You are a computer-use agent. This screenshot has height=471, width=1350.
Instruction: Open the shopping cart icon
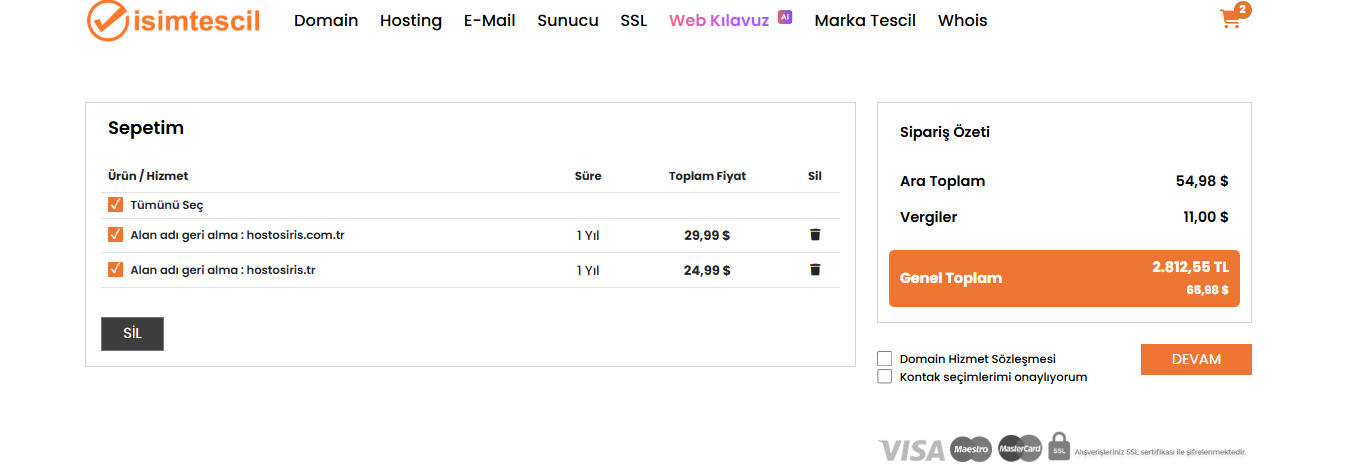coord(1231,19)
